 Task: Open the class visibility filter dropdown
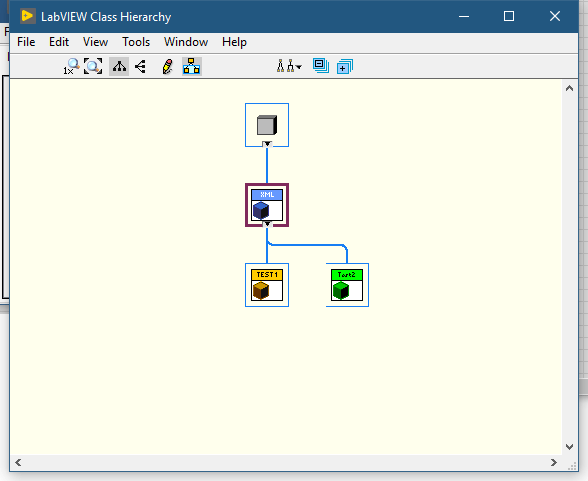(x=289, y=67)
